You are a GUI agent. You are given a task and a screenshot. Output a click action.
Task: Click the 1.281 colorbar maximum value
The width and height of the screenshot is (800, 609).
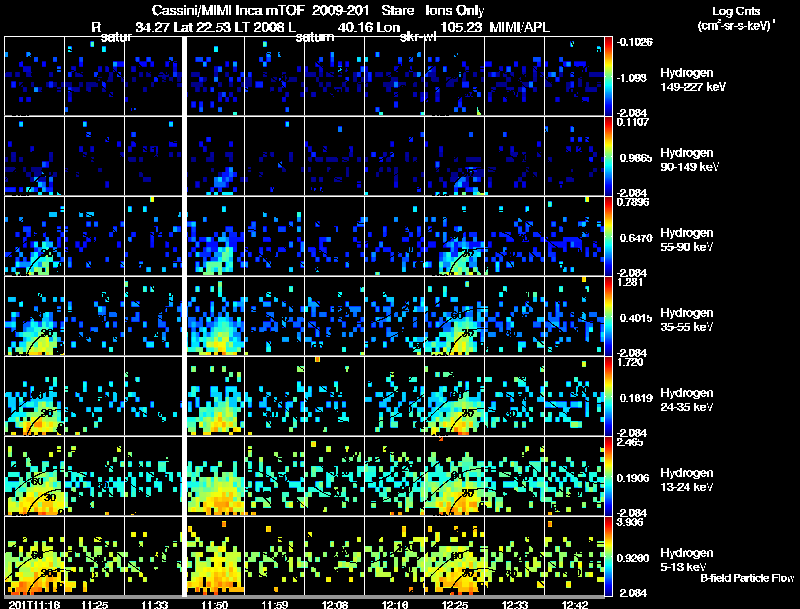[x=630, y=282]
